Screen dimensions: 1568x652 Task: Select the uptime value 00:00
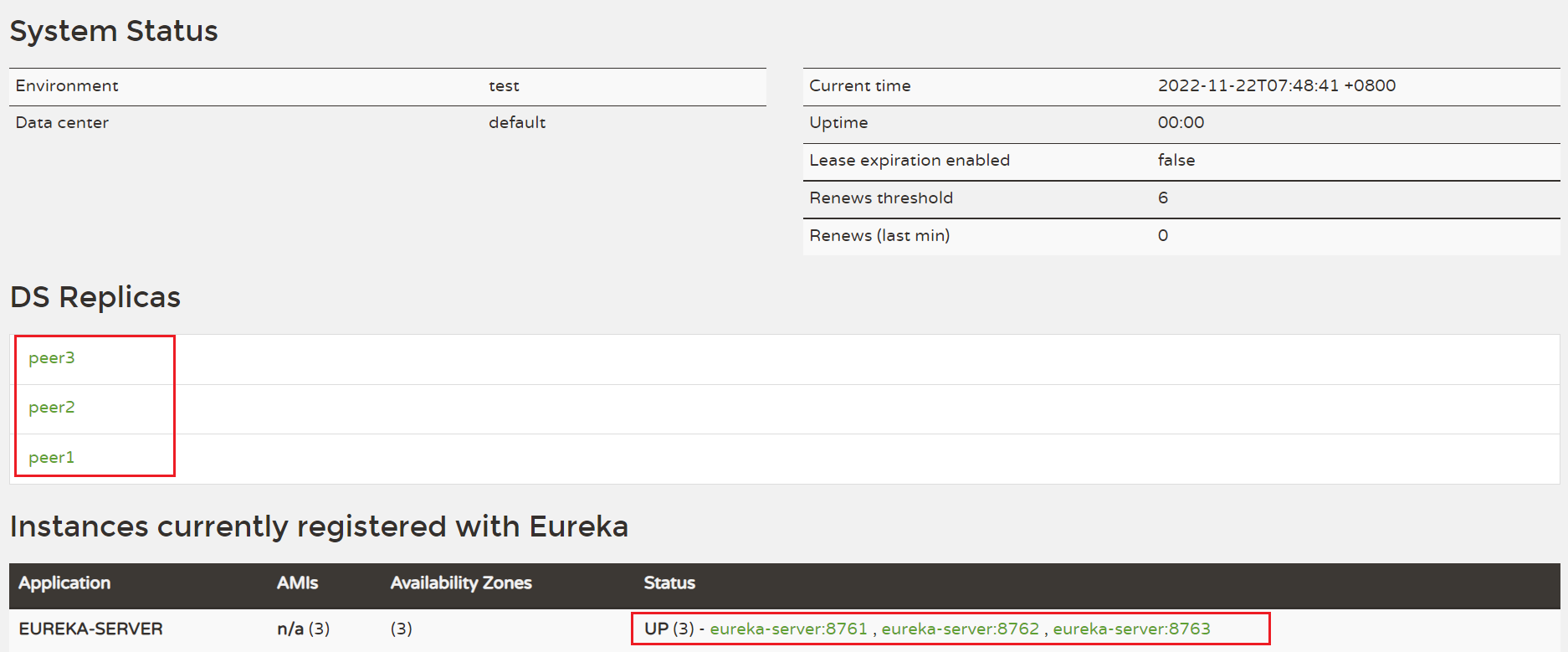pos(1181,122)
